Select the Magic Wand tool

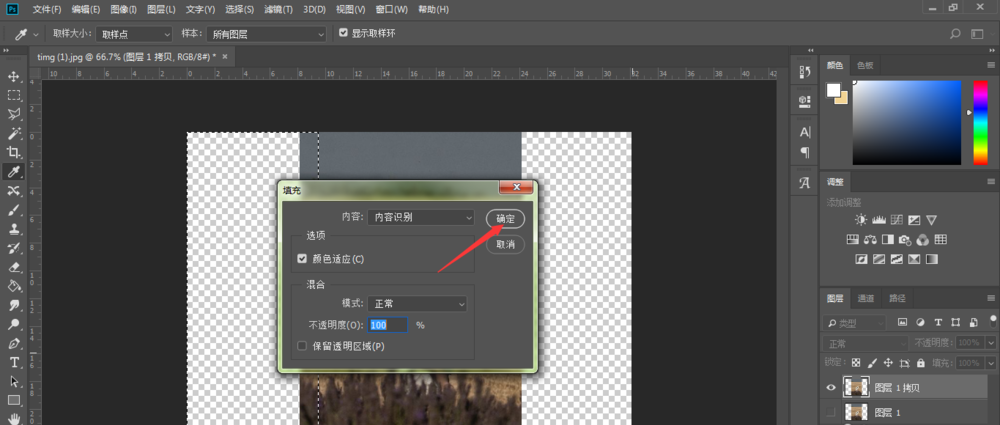click(x=13, y=133)
